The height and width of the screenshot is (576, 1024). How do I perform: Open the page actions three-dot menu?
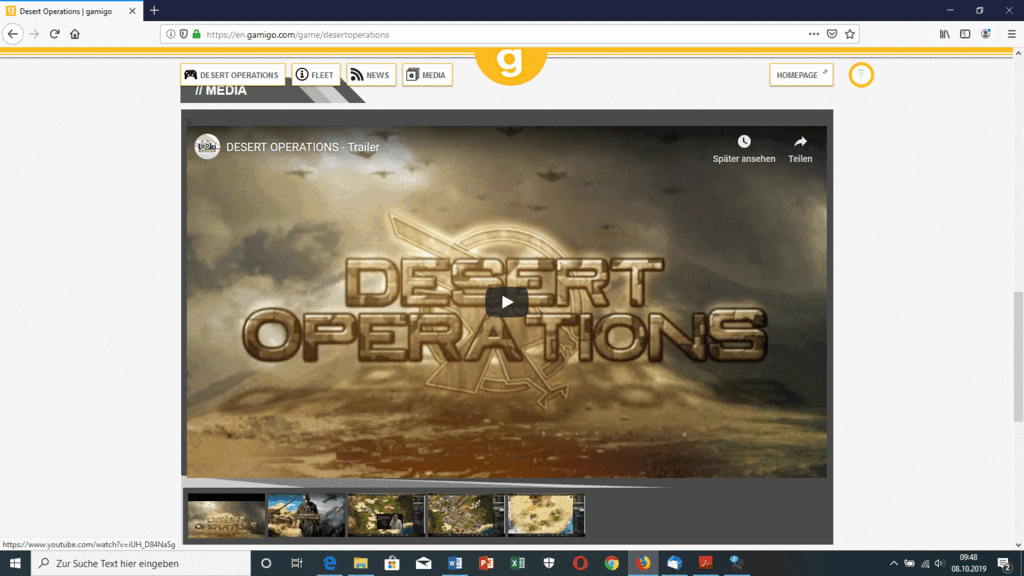click(x=814, y=34)
